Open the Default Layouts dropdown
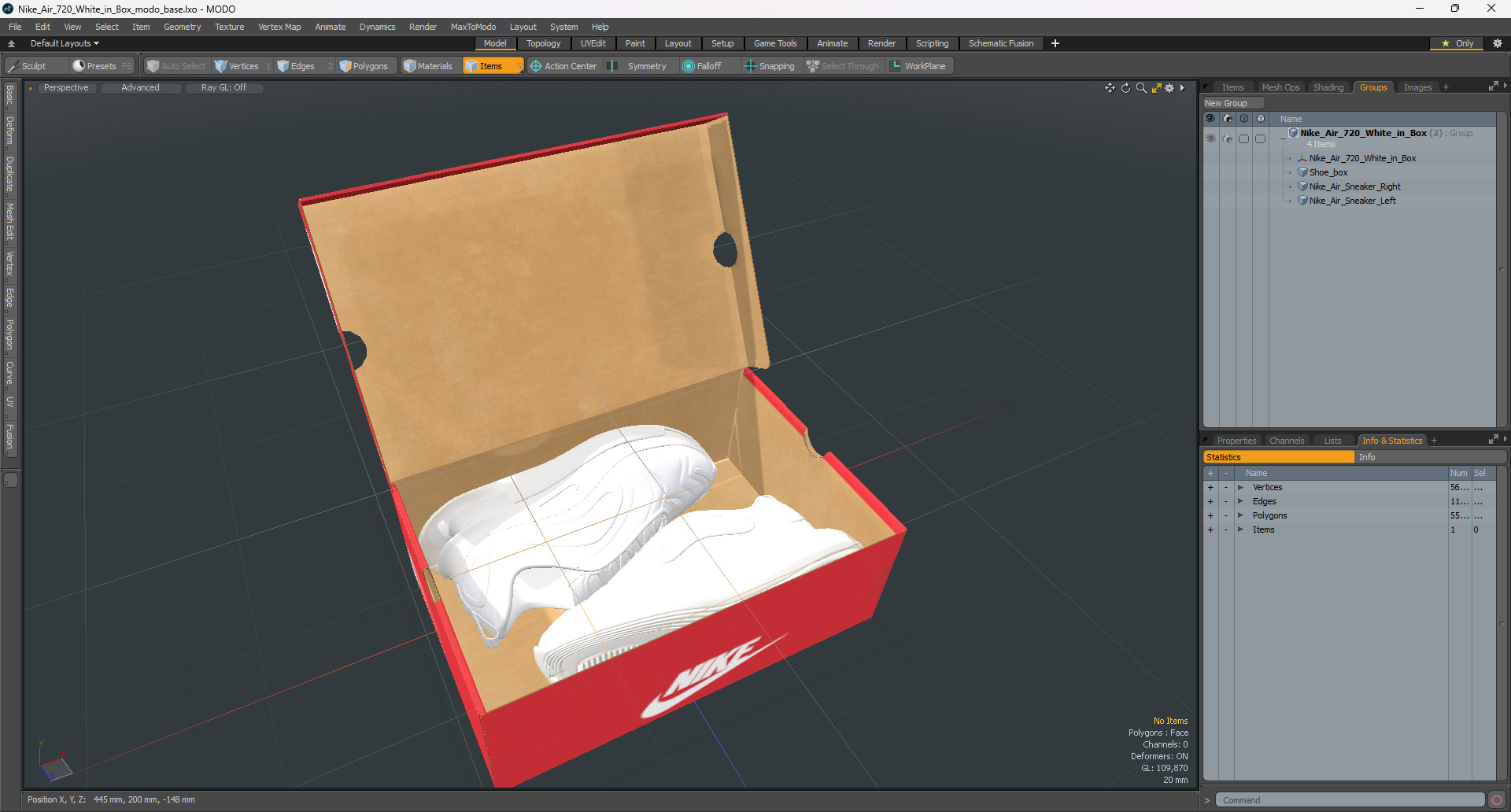Image resolution: width=1511 pixels, height=812 pixels. (65, 43)
